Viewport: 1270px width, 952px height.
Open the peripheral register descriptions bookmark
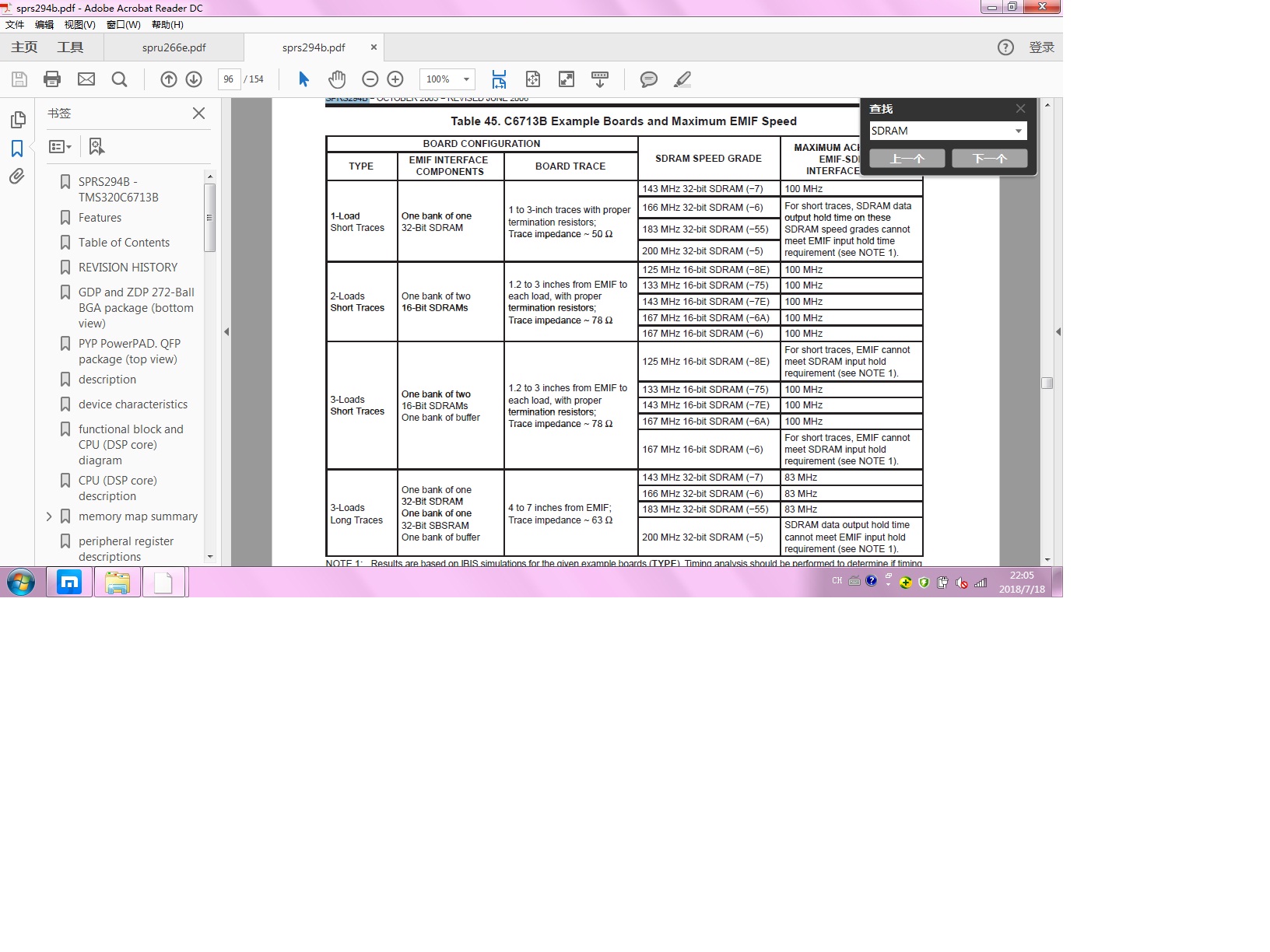pyautogui.click(x=126, y=549)
